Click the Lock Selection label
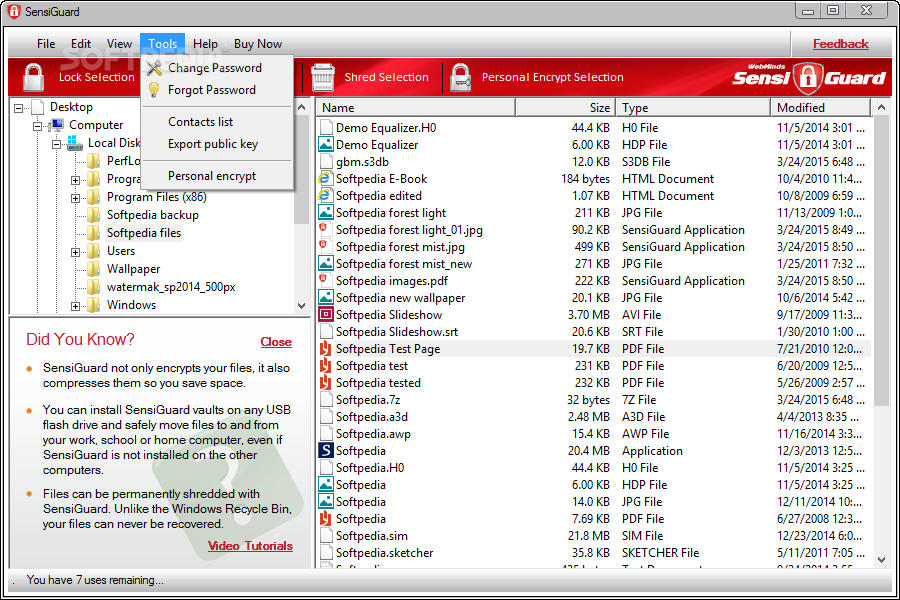The height and width of the screenshot is (600, 900). click(96, 77)
